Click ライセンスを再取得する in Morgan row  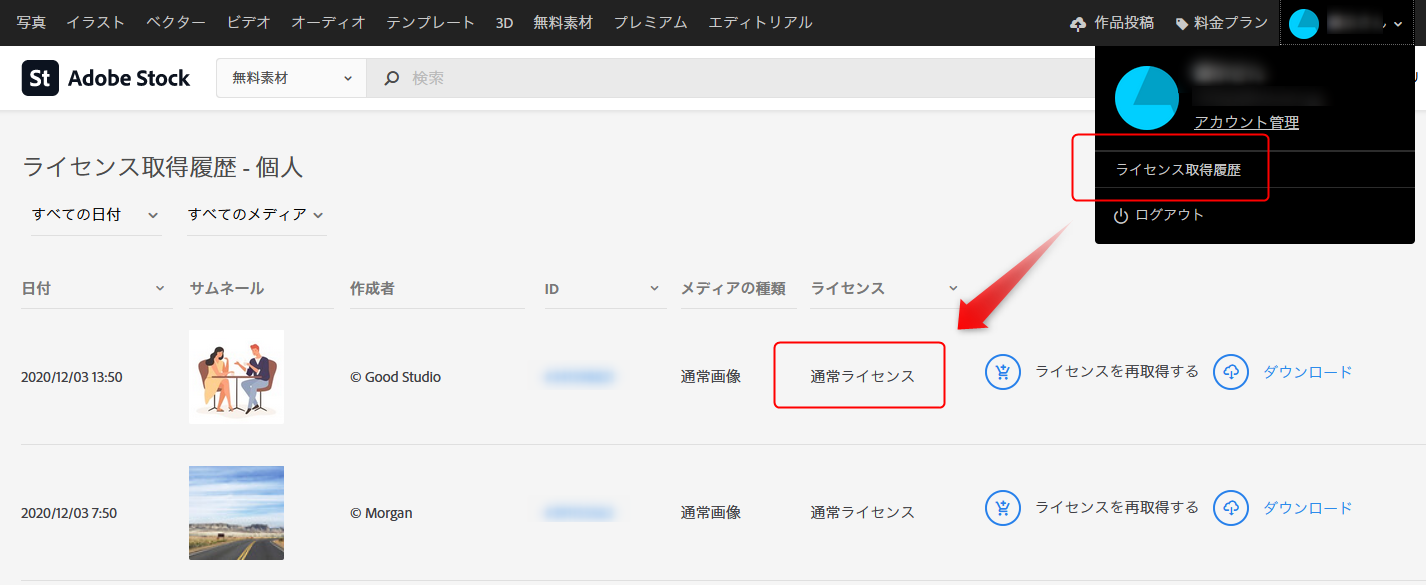pos(1117,508)
